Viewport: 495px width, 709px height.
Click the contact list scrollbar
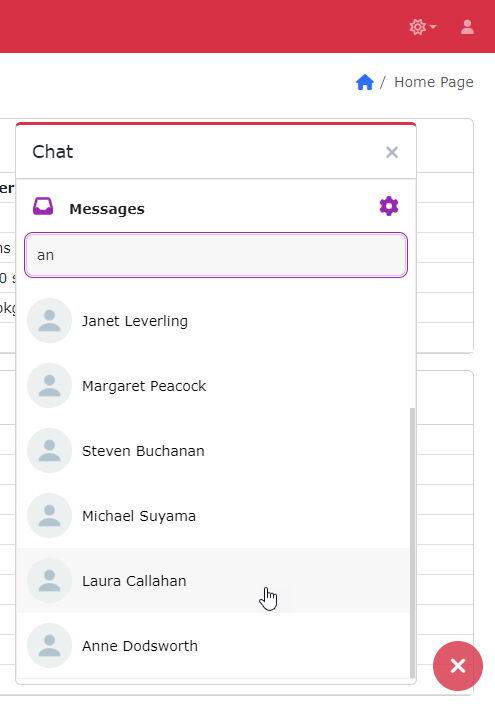pyautogui.click(x=412, y=543)
